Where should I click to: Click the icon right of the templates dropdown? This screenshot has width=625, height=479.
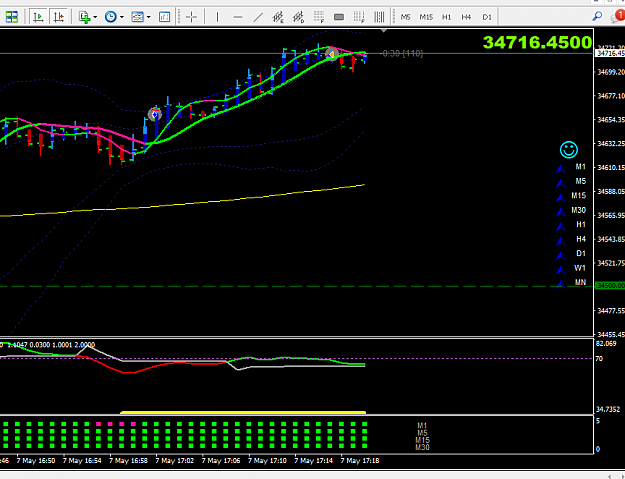(164, 17)
